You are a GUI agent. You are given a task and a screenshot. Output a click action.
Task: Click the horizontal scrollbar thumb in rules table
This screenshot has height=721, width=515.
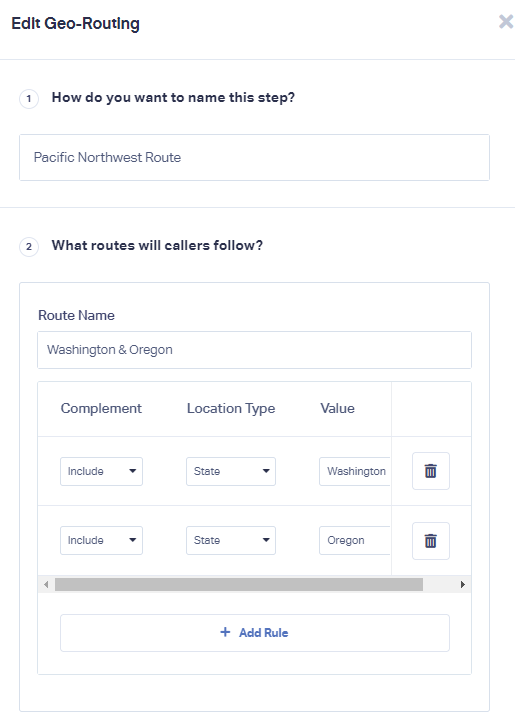click(x=239, y=584)
